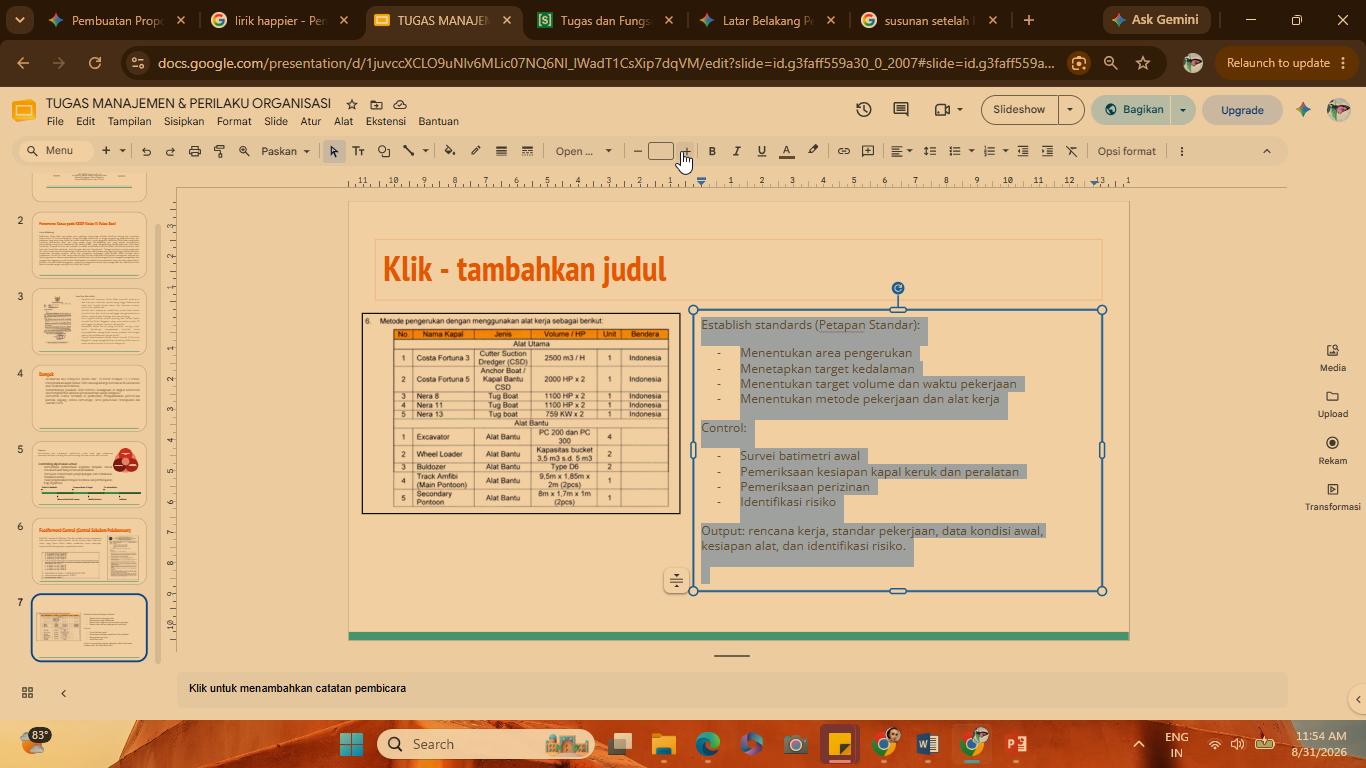
Task: Click the insert link icon
Action: (x=844, y=151)
